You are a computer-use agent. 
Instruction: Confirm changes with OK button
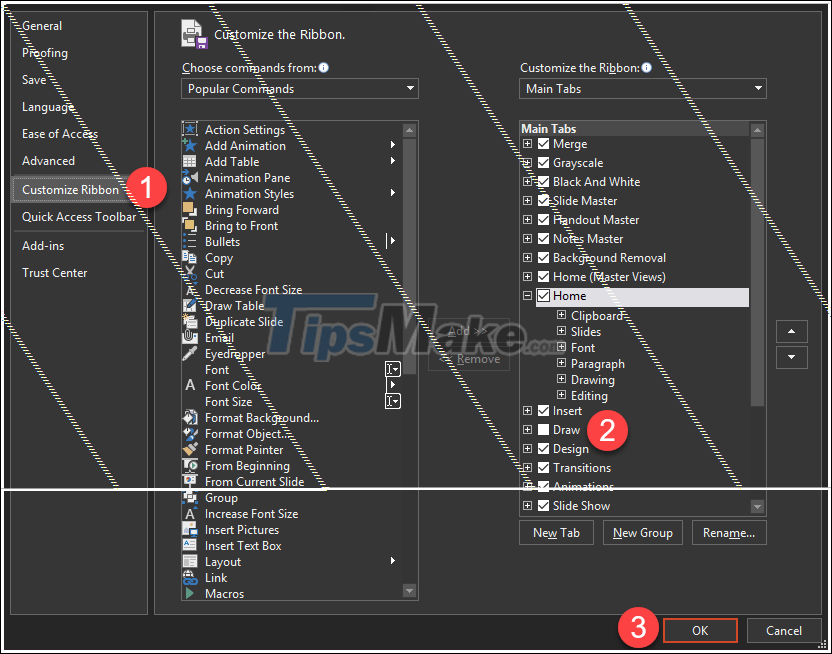700,630
